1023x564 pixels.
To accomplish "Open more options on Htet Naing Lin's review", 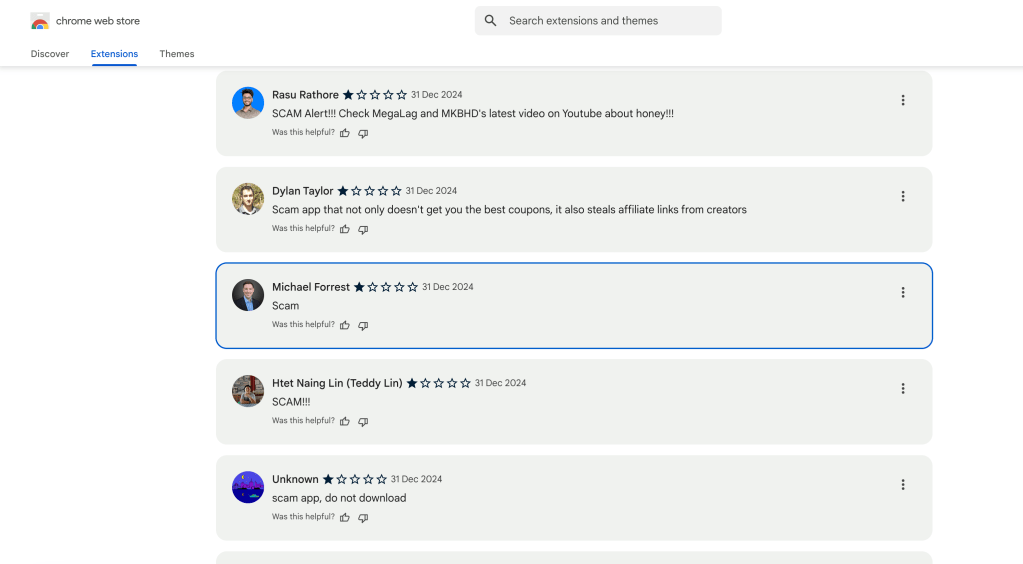I will [903, 388].
